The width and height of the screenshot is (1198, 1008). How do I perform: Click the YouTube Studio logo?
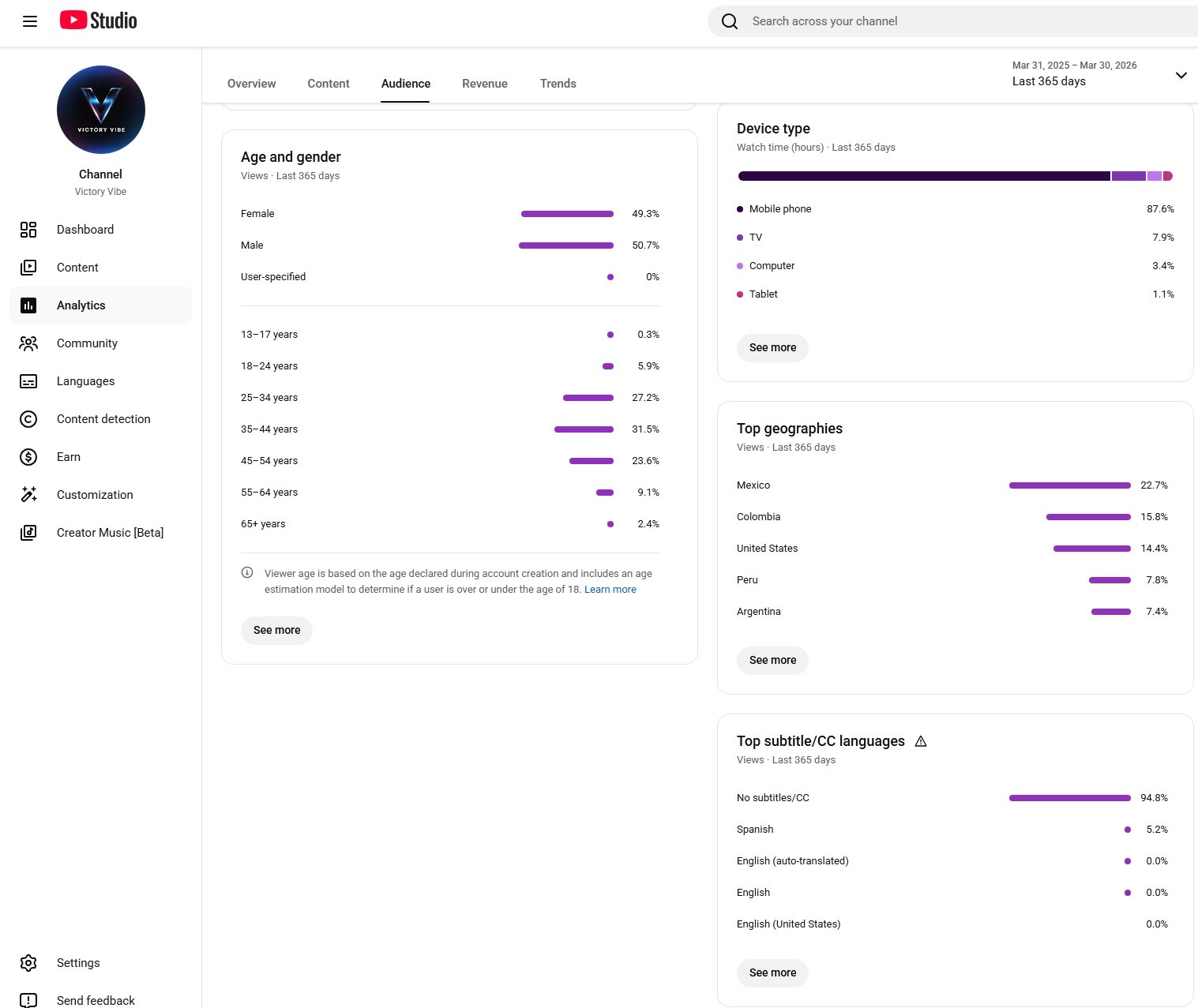[x=99, y=21]
